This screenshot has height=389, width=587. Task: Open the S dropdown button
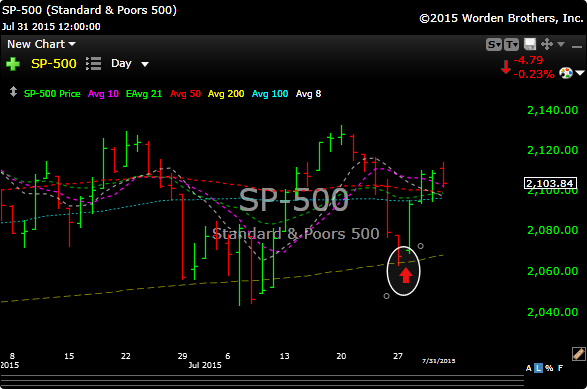point(494,45)
